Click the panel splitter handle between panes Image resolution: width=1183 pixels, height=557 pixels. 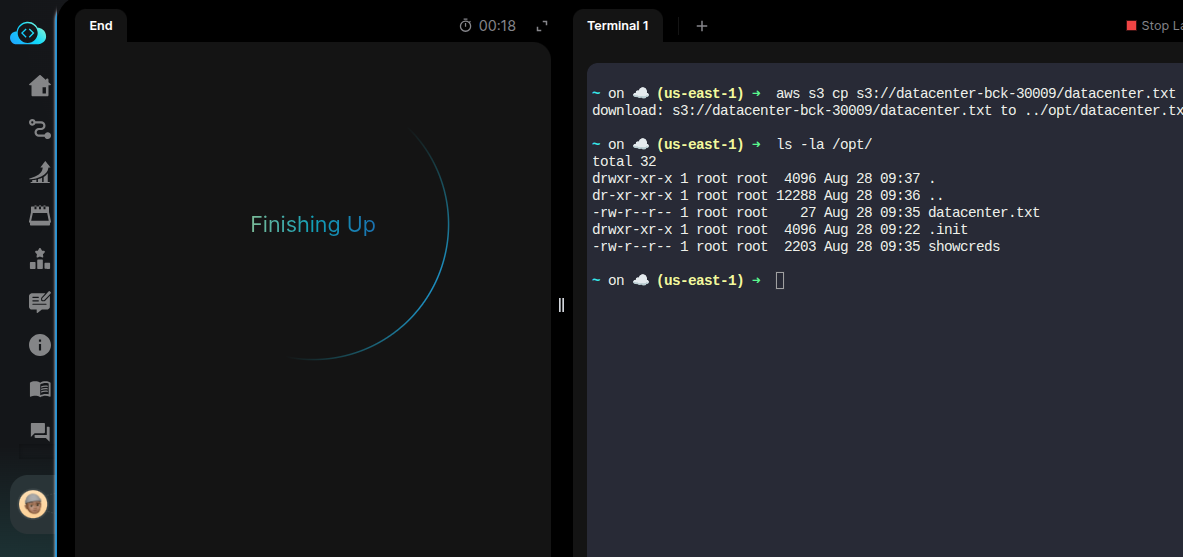tap(561, 305)
